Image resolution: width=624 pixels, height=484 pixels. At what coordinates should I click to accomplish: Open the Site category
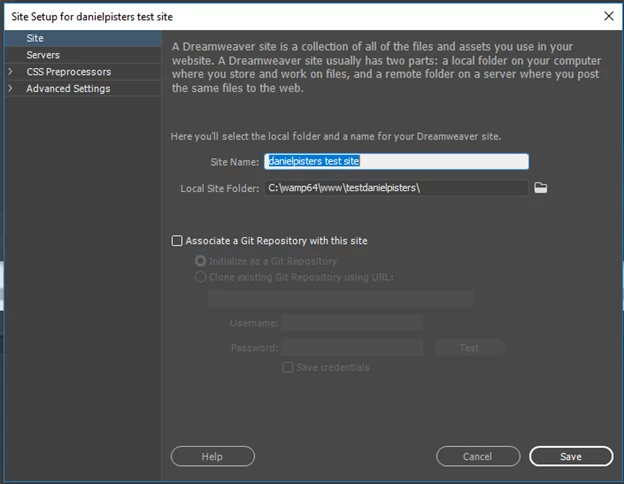pyautogui.click(x=82, y=38)
